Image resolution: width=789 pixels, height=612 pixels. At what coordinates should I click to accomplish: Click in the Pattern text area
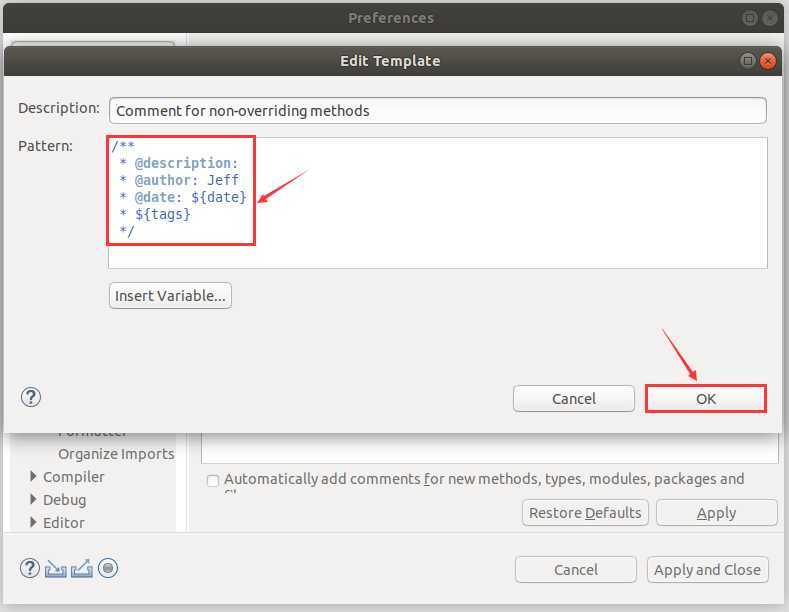437,203
